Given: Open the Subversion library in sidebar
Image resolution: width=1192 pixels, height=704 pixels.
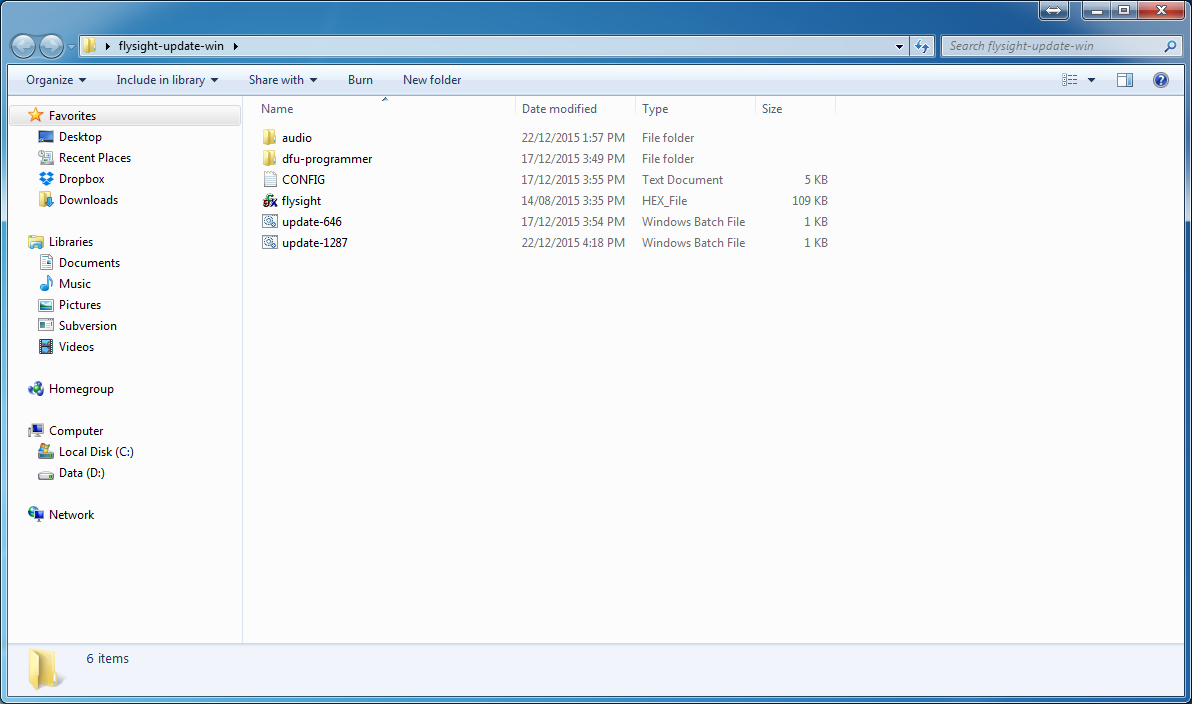Looking at the screenshot, I should [87, 326].
